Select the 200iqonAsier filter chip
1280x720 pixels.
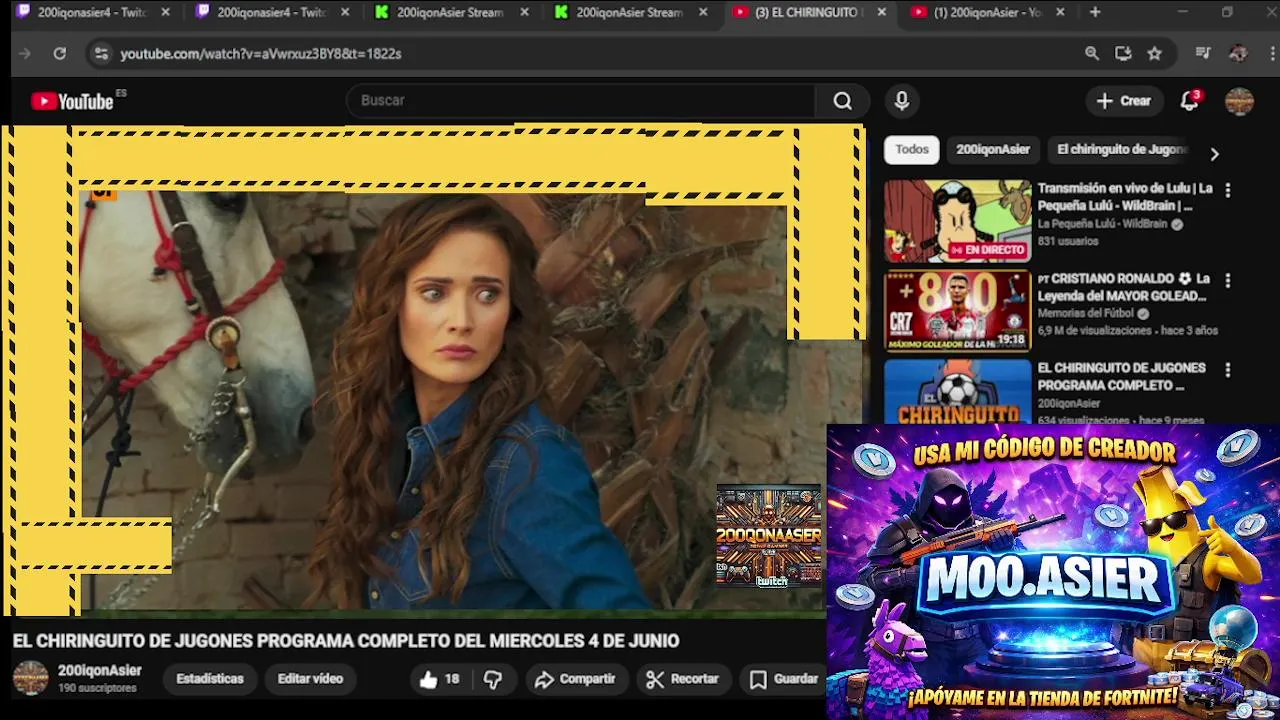[x=993, y=150]
